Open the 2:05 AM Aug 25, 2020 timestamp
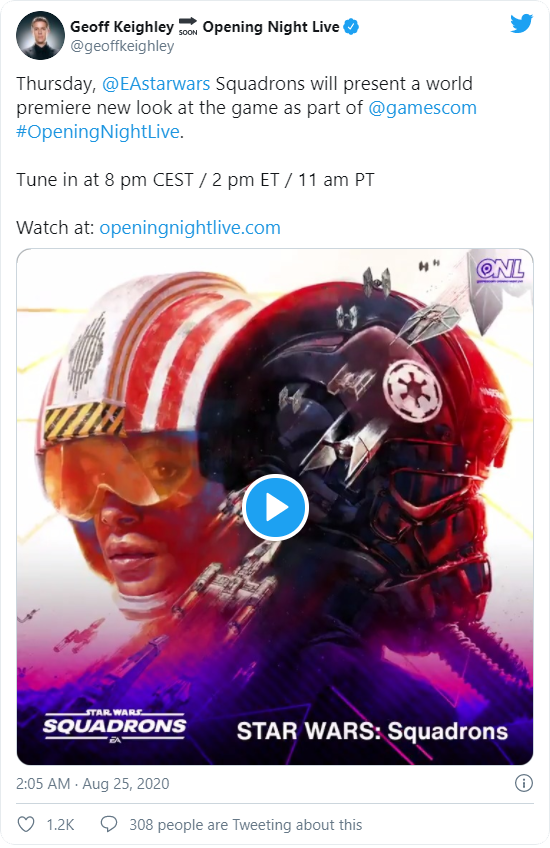 coord(92,784)
